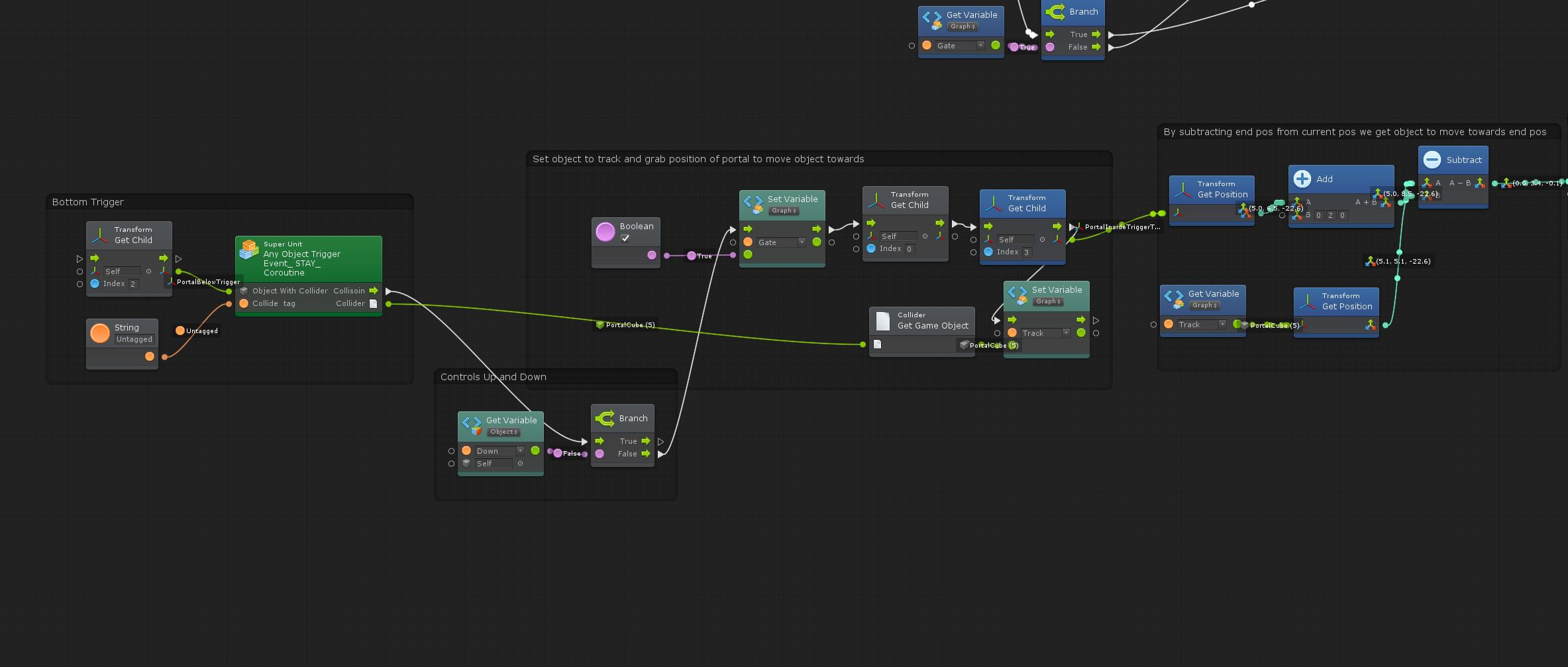
Task: Click Self field on Get Variable Down
Action: pyautogui.click(x=494, y=464)
